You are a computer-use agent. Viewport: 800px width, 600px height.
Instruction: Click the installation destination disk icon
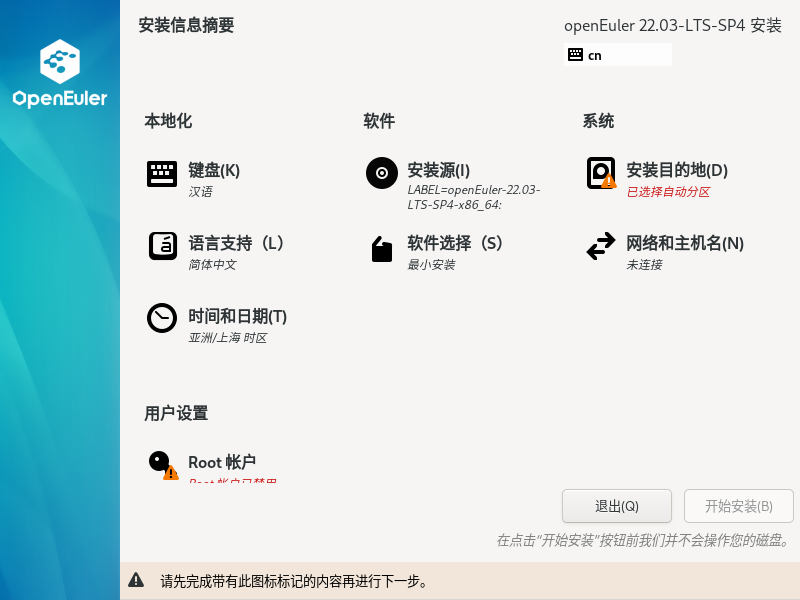click(601, 173)
